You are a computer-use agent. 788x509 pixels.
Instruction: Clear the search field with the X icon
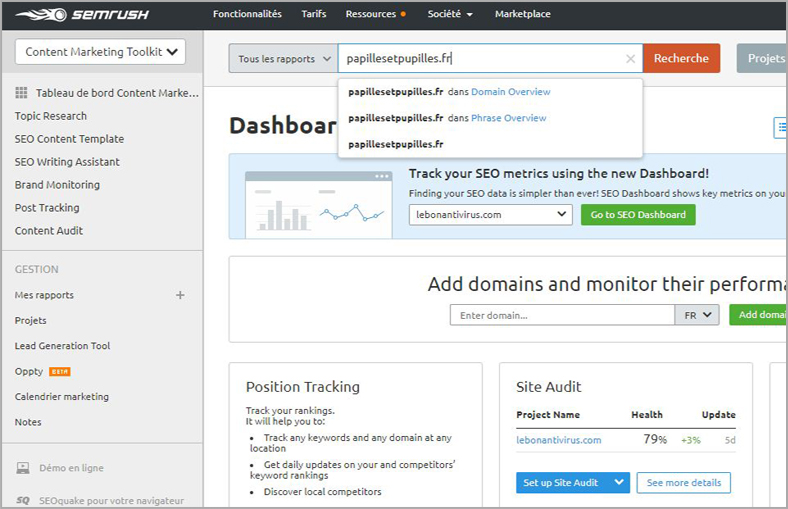coord(630,59)
